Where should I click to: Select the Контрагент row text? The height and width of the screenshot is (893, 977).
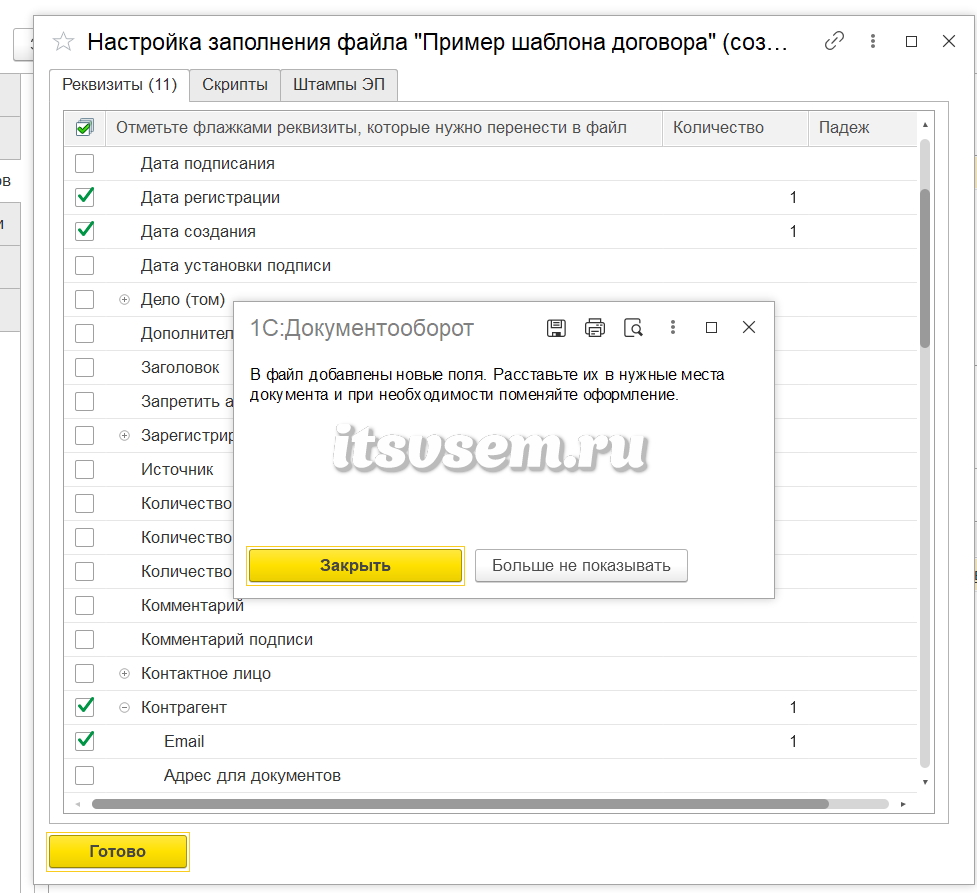[x=184, y=708]
